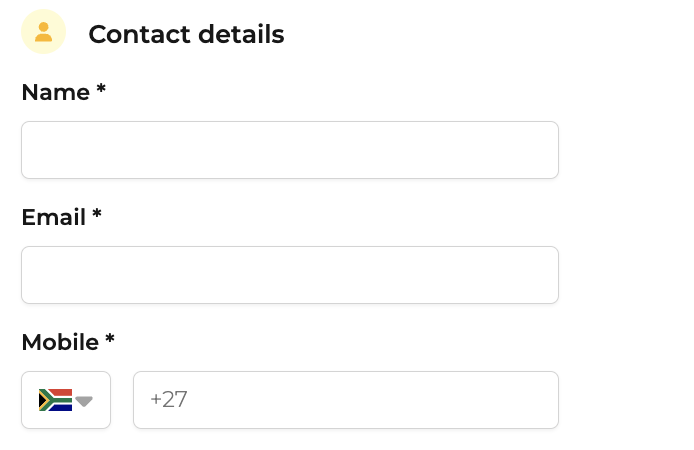Click the Contact details heading
Image resolution: width=694 pixels, height=450 pixels.
186,34
